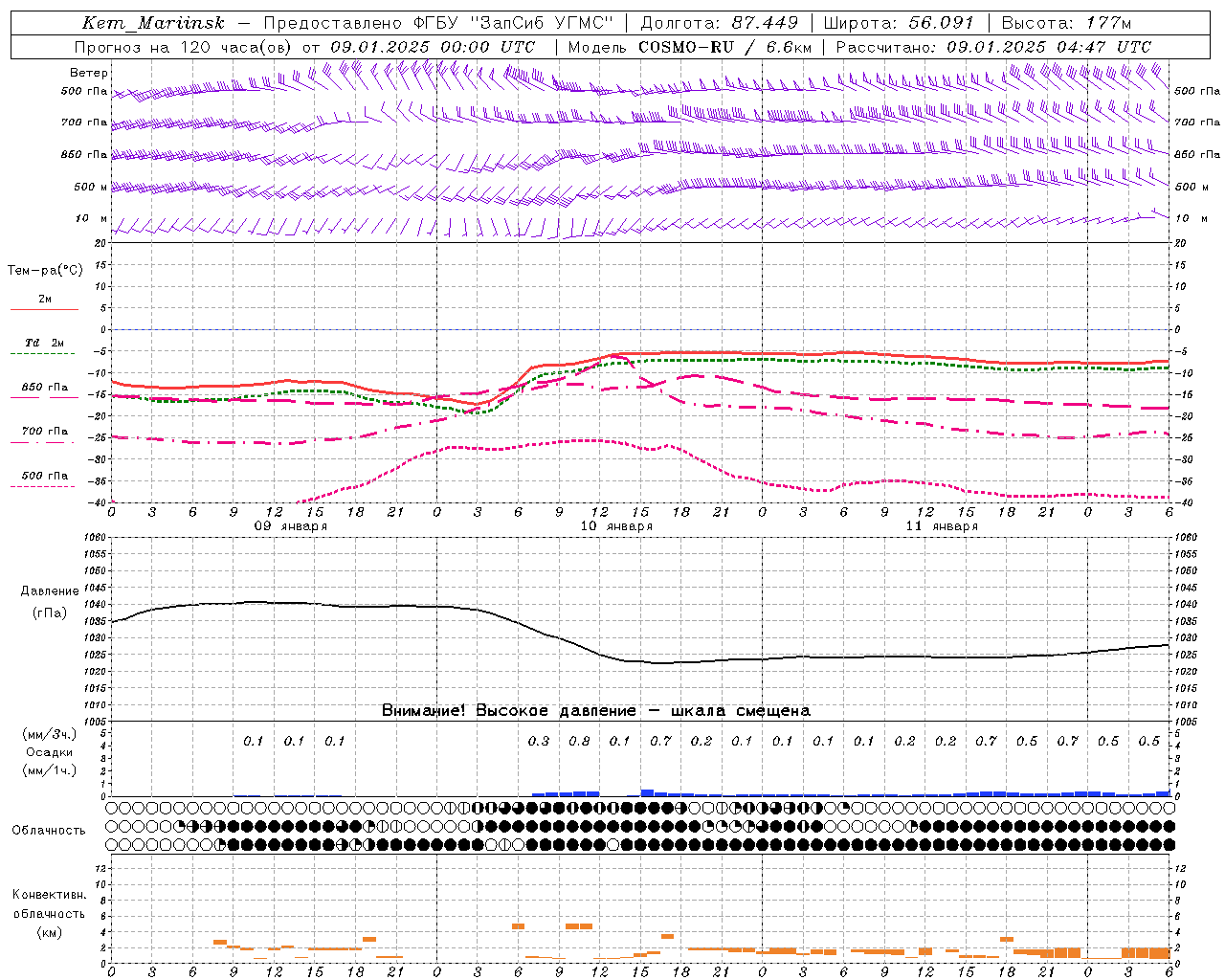Click the forecast start 09.01.2025 00:00 UTC
This screenshot has width=1225, height=980.
(433, 47)
